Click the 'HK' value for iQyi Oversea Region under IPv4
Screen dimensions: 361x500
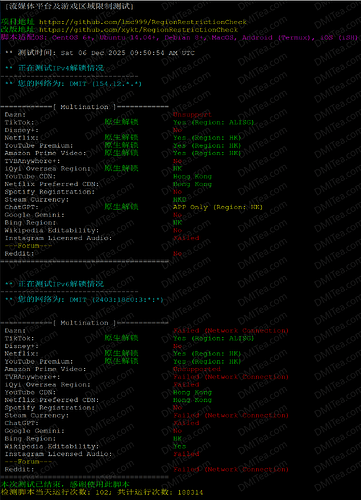tap(177, 169)
